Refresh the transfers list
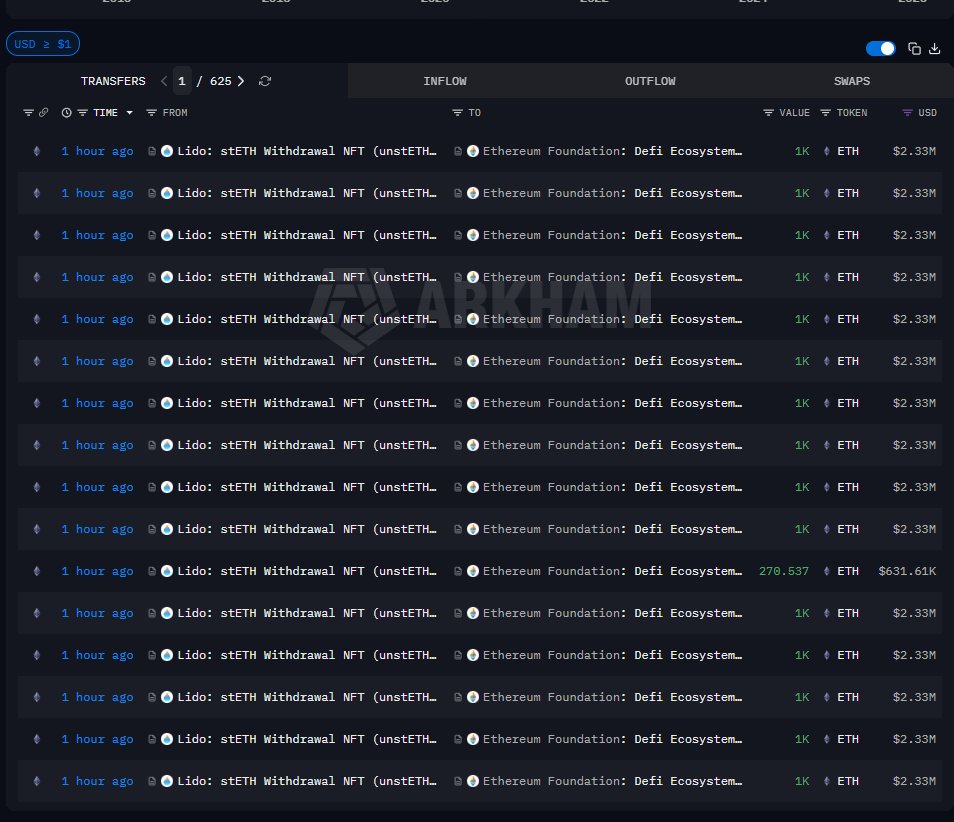 [x=265, y=81]
